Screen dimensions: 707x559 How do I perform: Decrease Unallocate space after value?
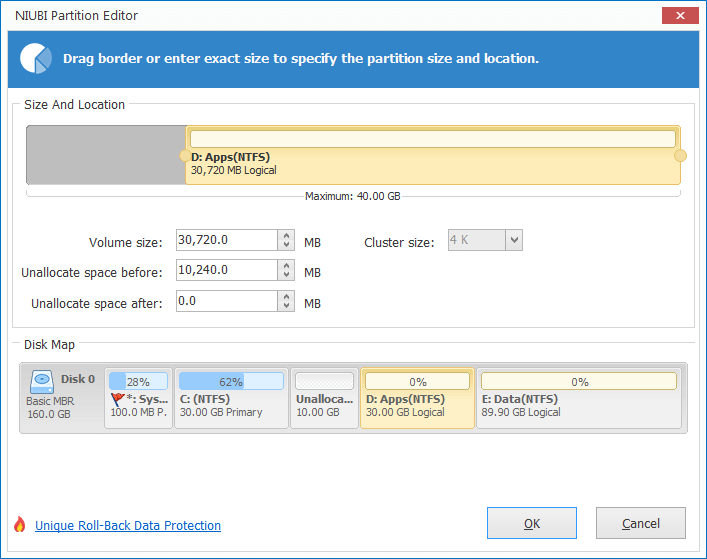tap(286, 306)
